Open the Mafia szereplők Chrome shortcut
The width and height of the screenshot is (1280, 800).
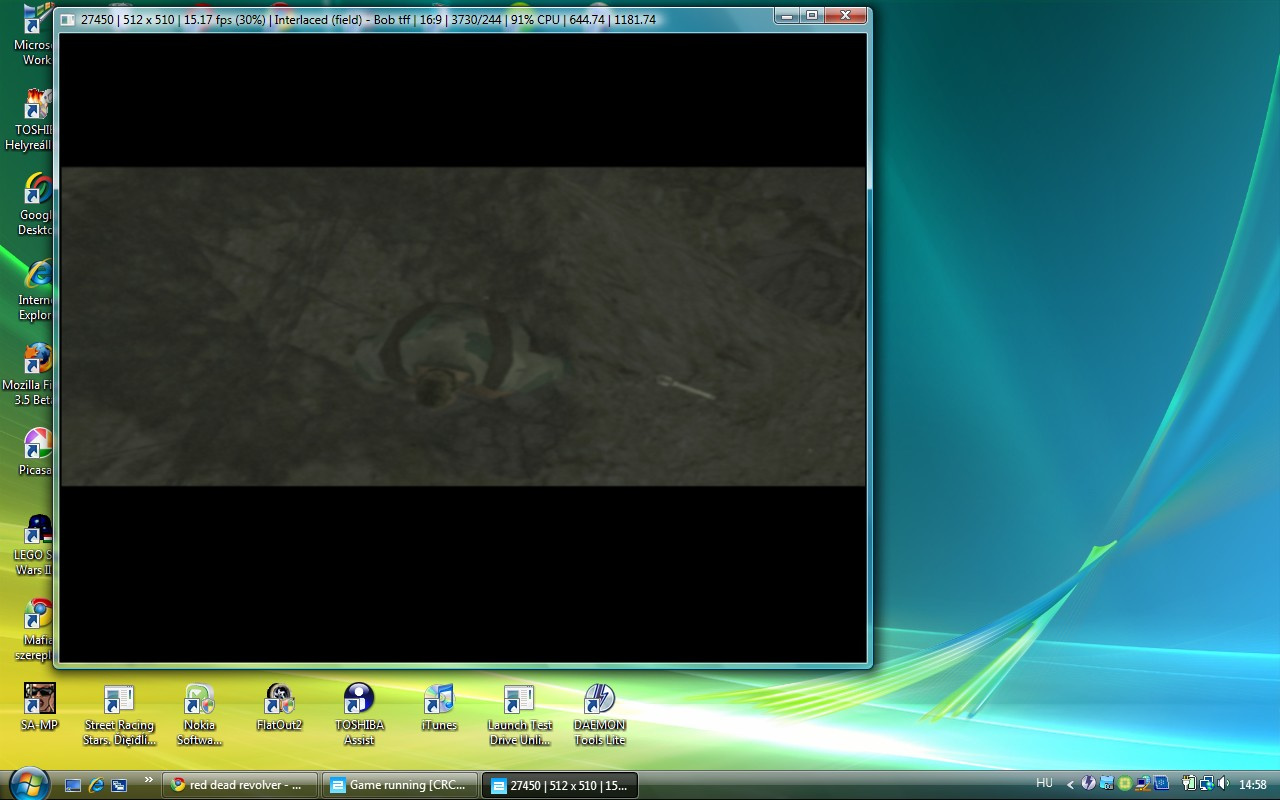pyautogui.click(x=34, y=630)
